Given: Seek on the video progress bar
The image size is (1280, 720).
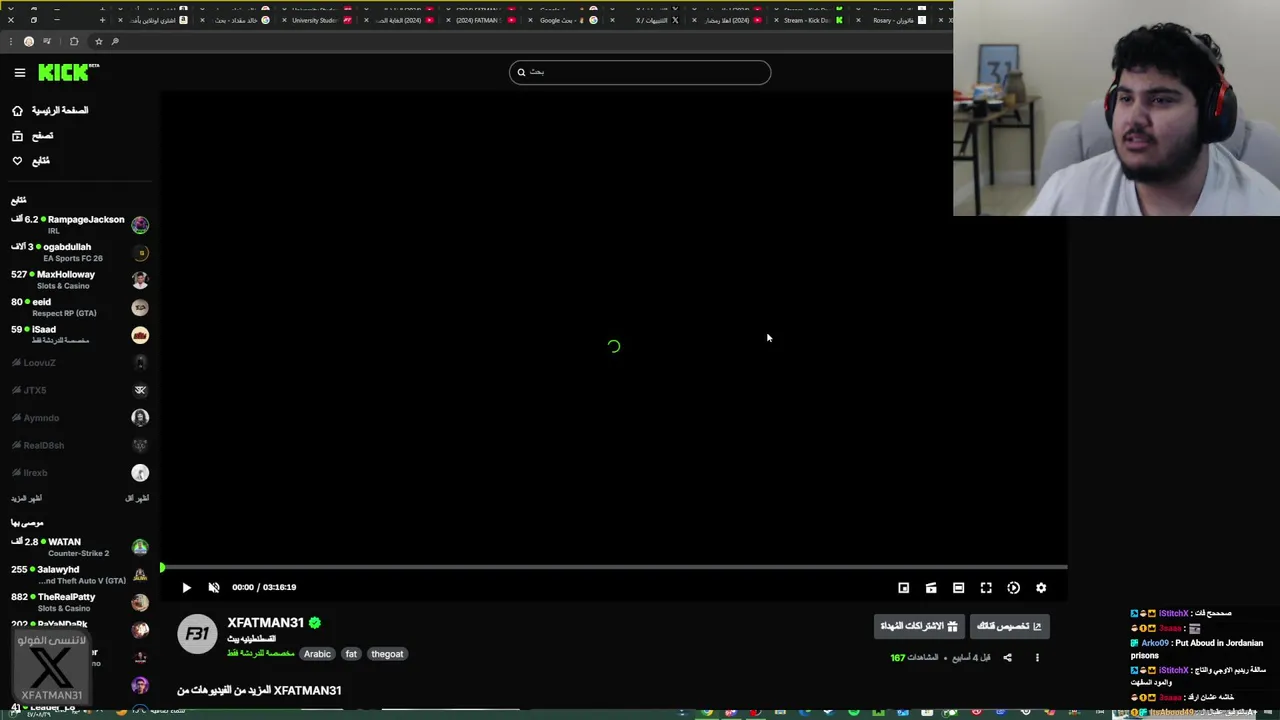Looking at the screenshot, I should pyautogui.click(x=613, y=567).
